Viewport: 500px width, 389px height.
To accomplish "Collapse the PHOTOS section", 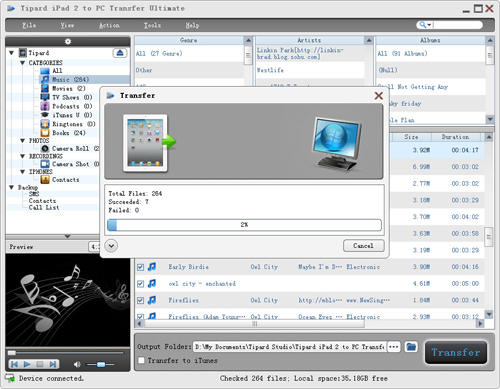I will coord(22,141).
